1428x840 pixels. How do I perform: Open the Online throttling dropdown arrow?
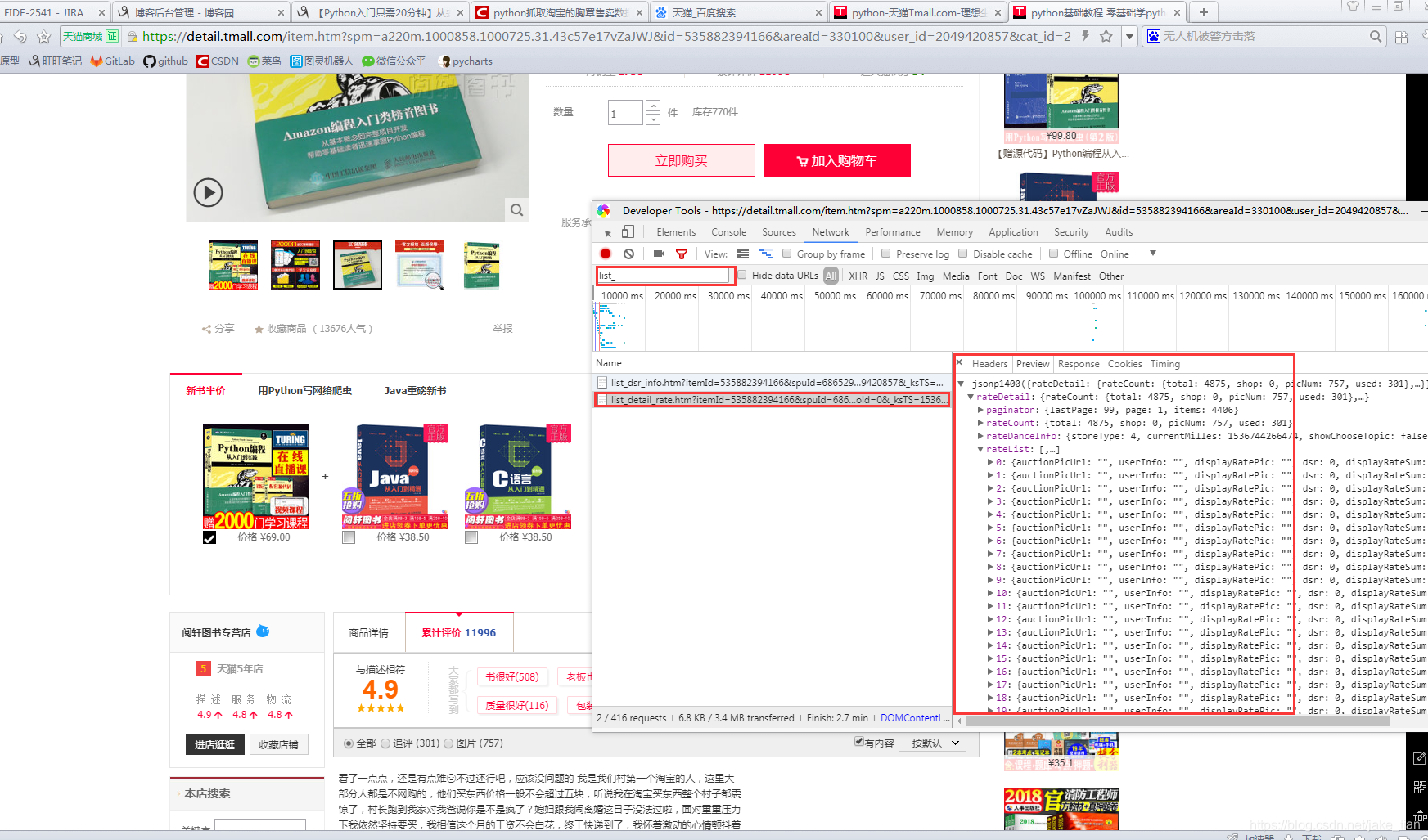coord(1153,254)
